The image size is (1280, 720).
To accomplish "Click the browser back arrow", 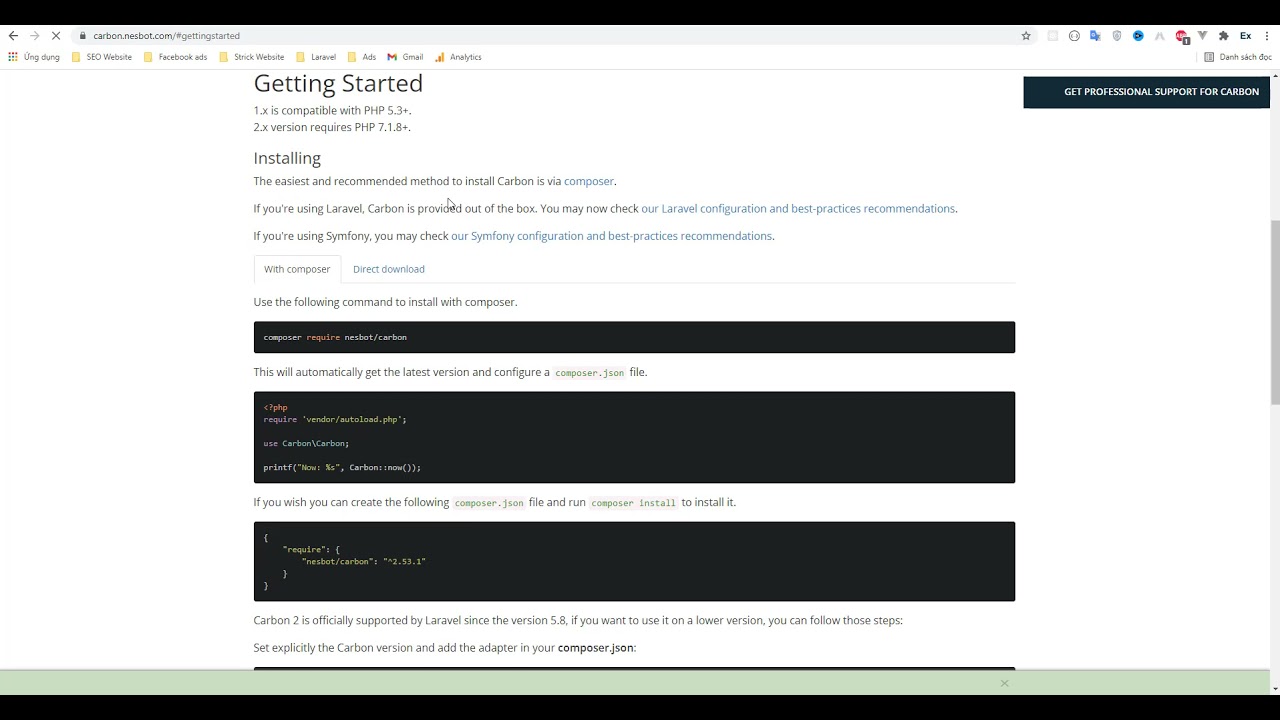I will [x=13, y=36].
